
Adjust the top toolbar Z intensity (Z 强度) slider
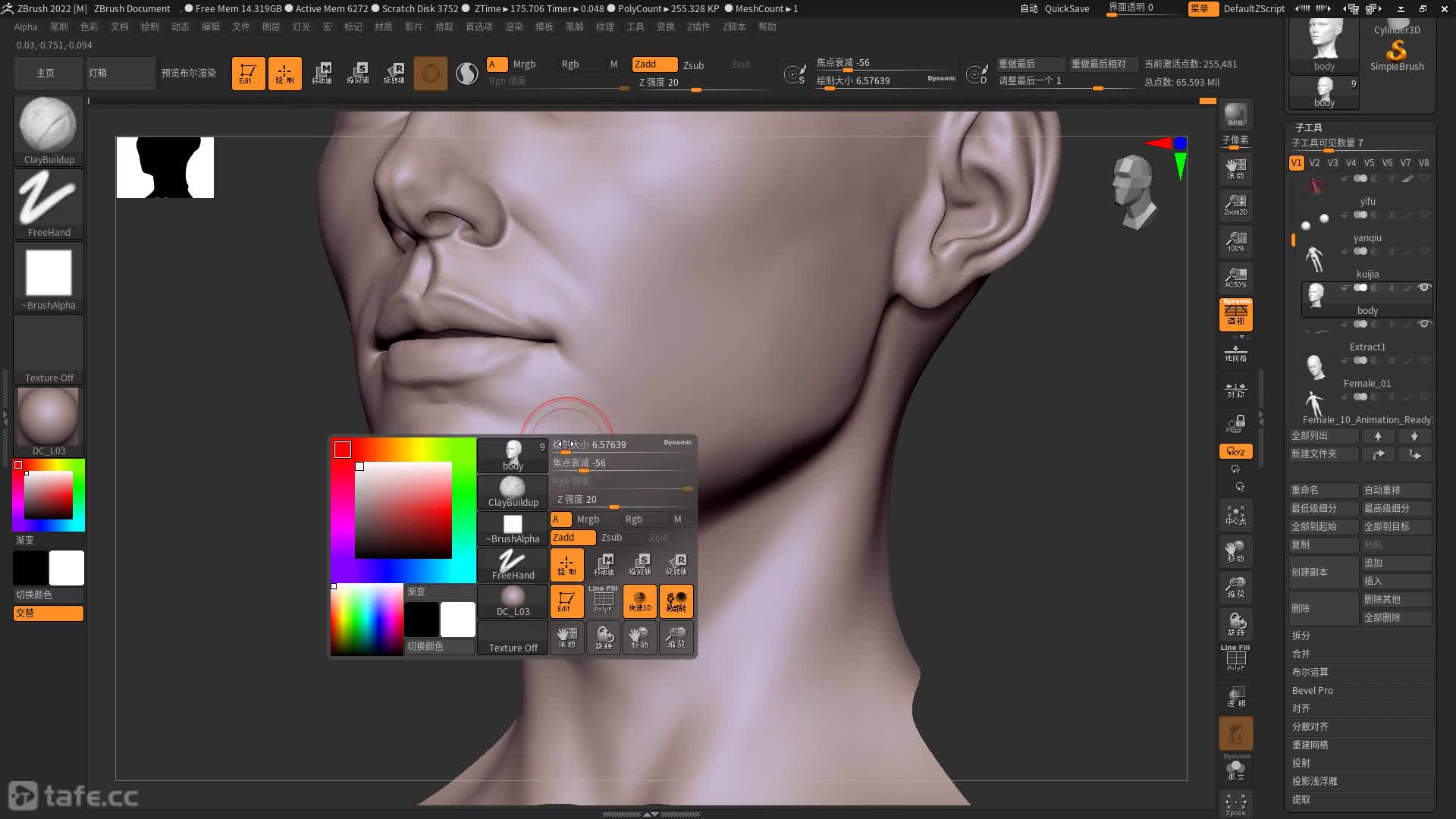click(702, 83)
